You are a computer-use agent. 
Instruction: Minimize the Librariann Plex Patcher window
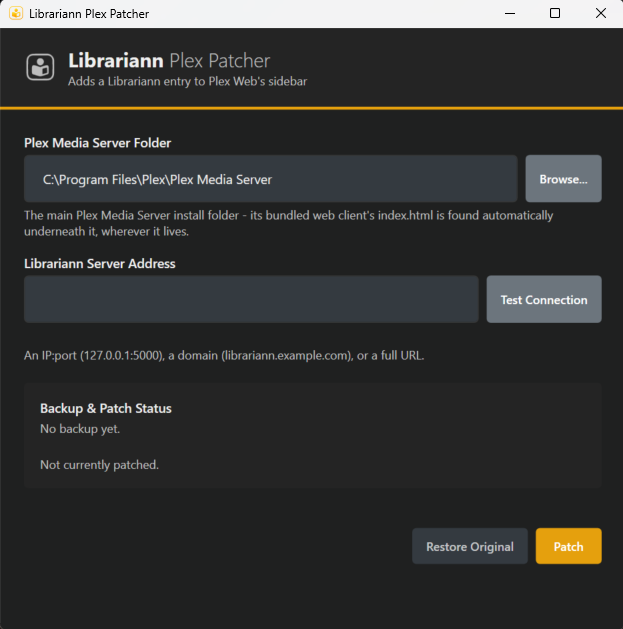click(510, 13)
